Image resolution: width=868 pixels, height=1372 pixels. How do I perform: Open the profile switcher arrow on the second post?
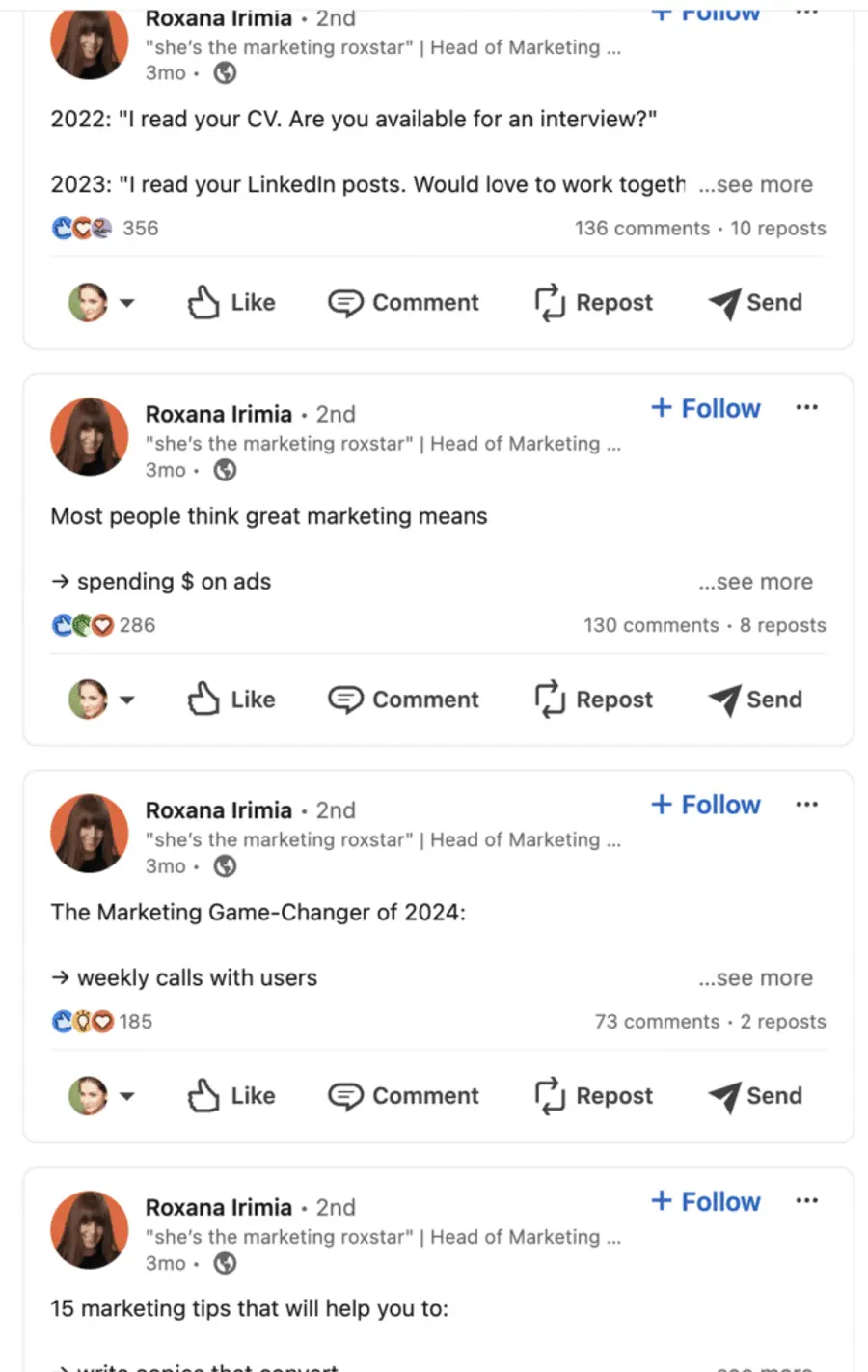pyautogui.click(x=125, y=700)
